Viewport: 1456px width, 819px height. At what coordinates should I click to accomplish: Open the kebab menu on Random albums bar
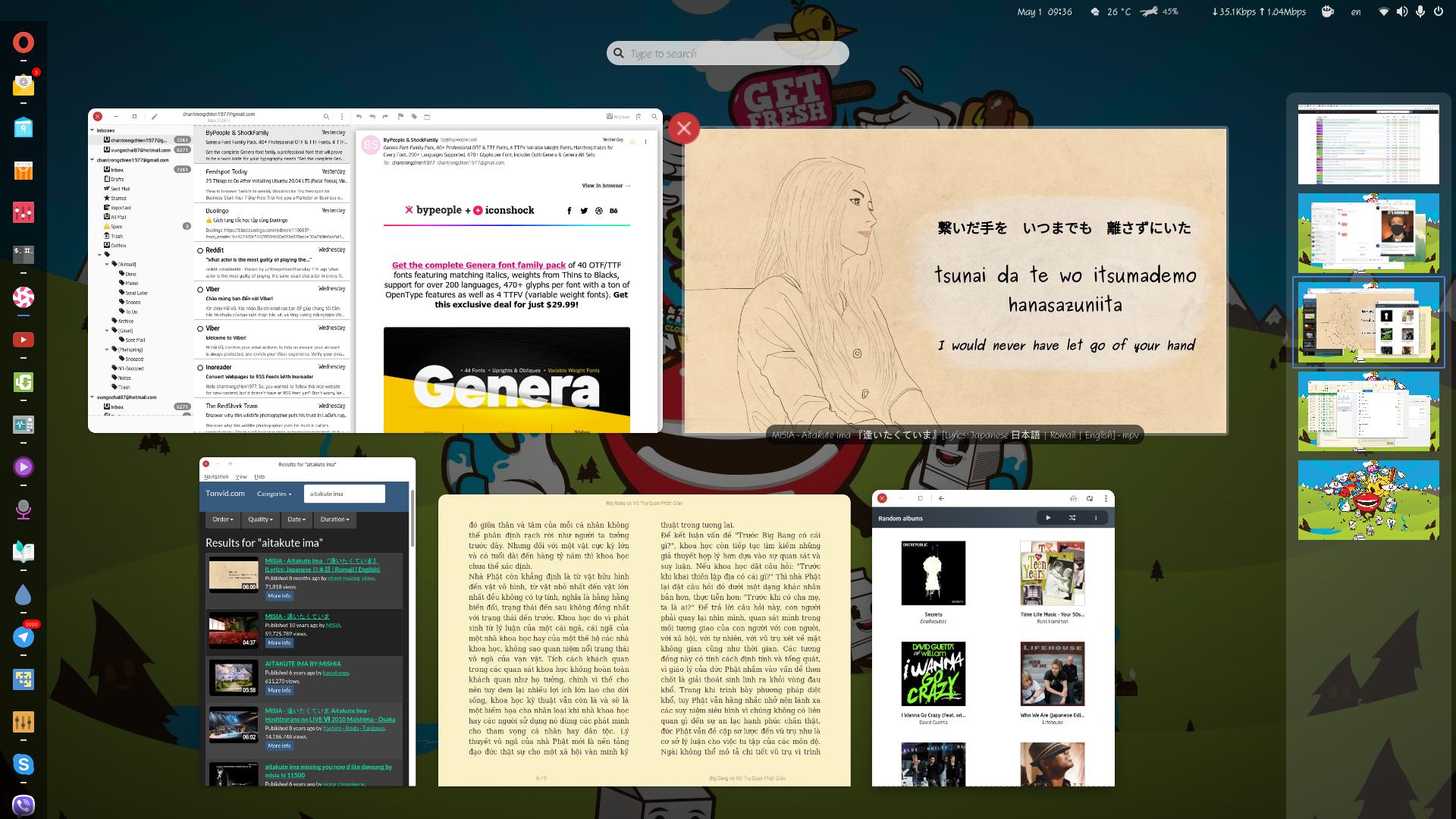1096,518
